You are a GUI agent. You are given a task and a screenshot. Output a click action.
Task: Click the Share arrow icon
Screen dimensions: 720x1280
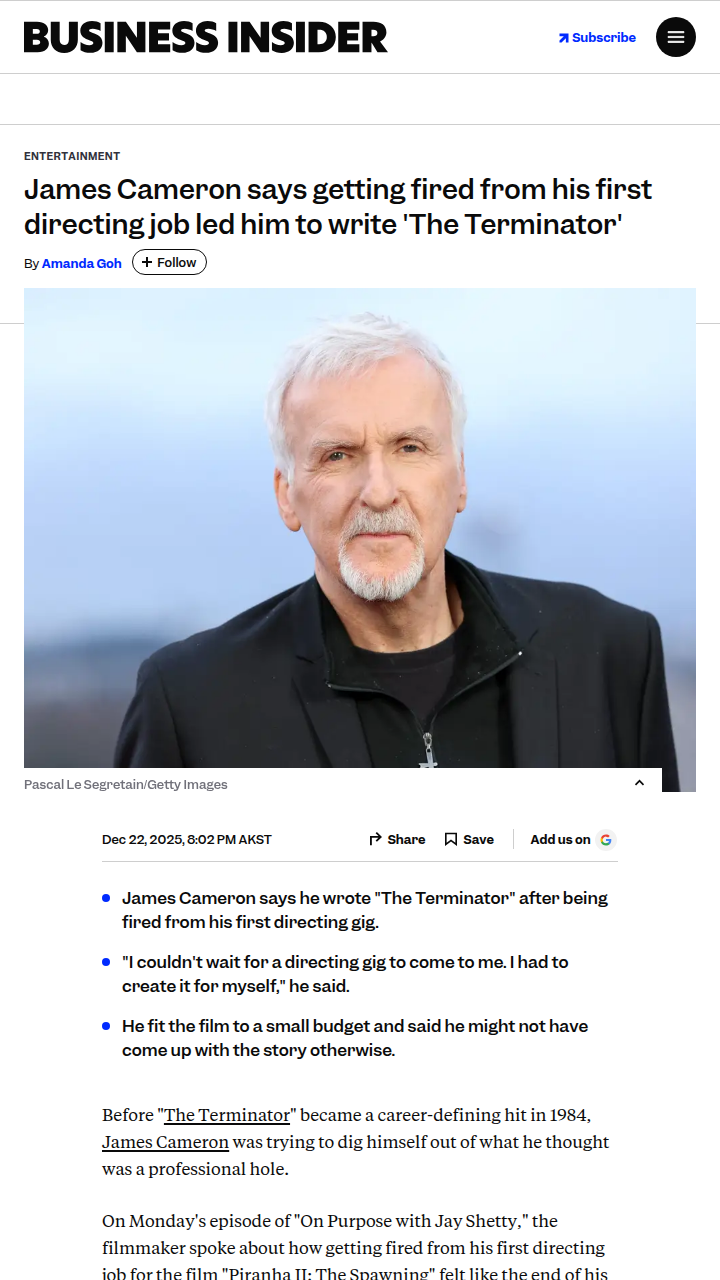pyautogui.click(x=376, y=839)
